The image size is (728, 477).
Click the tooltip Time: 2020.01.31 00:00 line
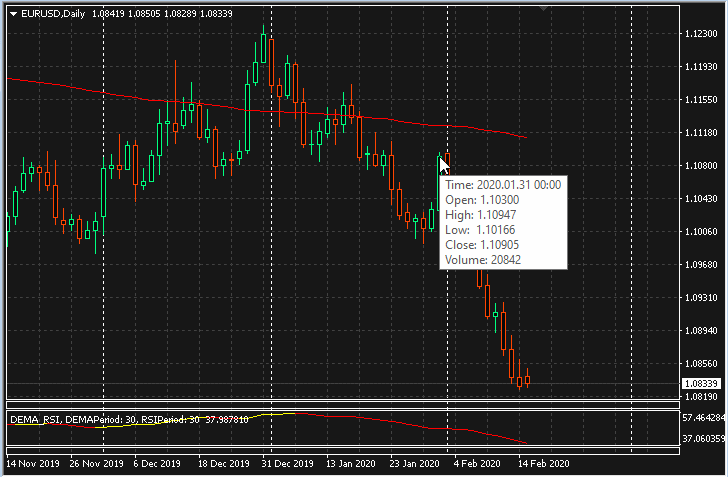[503, 185]
